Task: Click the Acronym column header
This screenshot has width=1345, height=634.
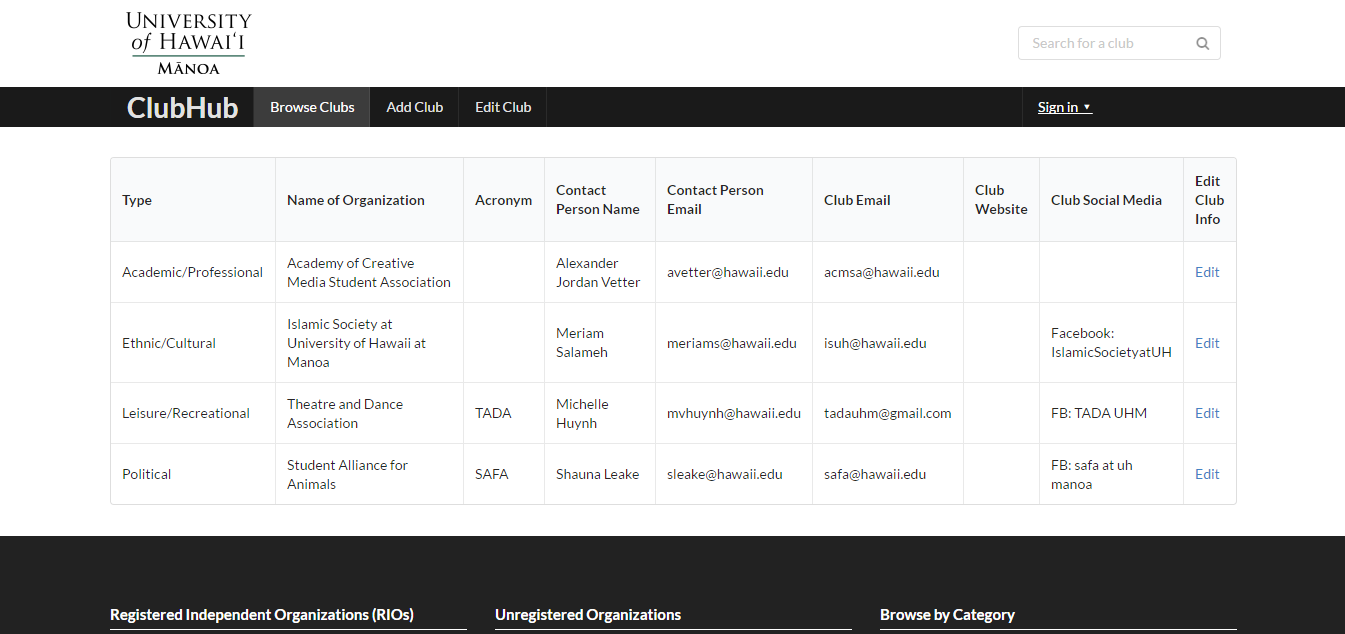Action: (x=503, y=200)
